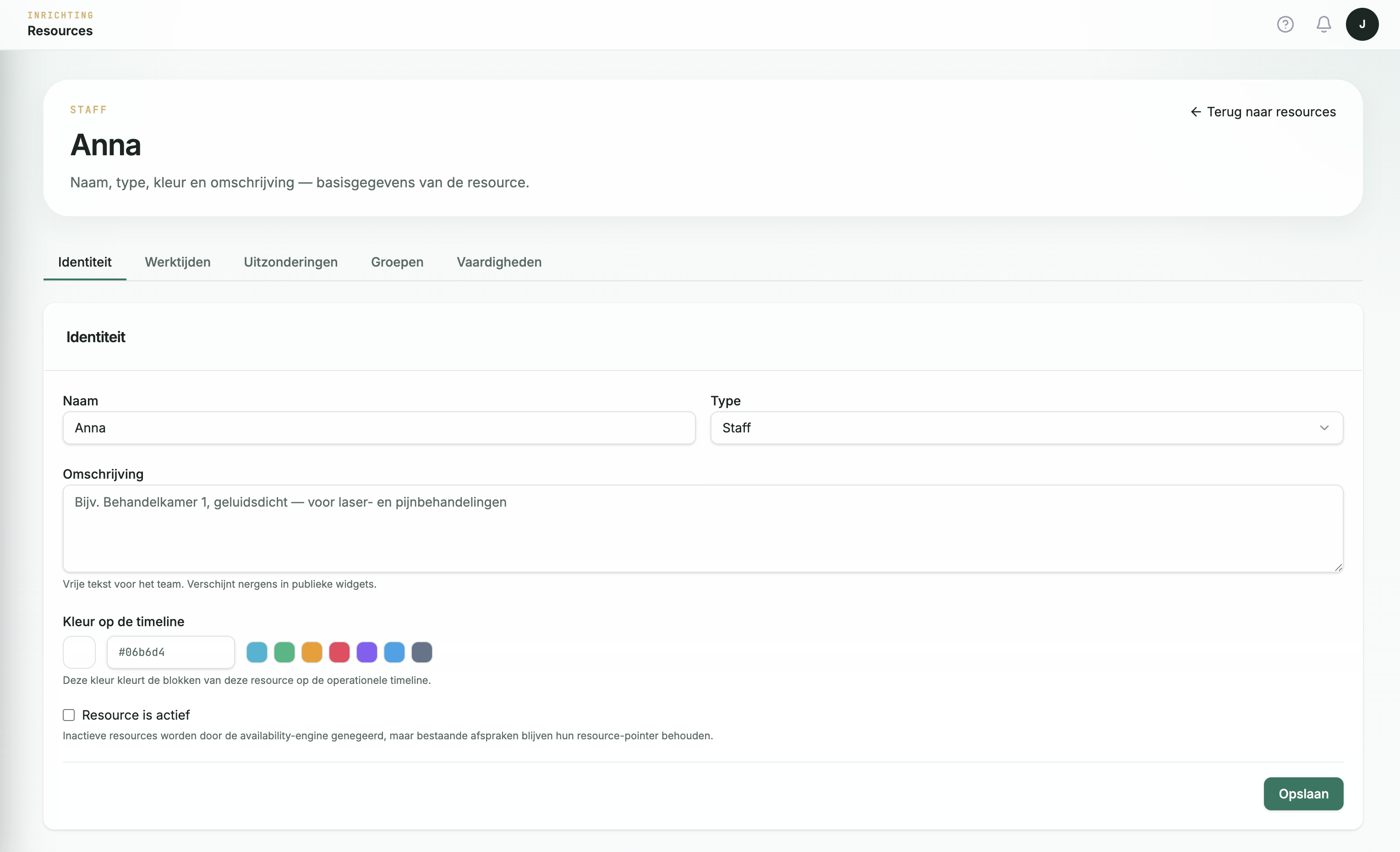Open the user avatar J menu

pyautogui.click(x=1362, y=24)
